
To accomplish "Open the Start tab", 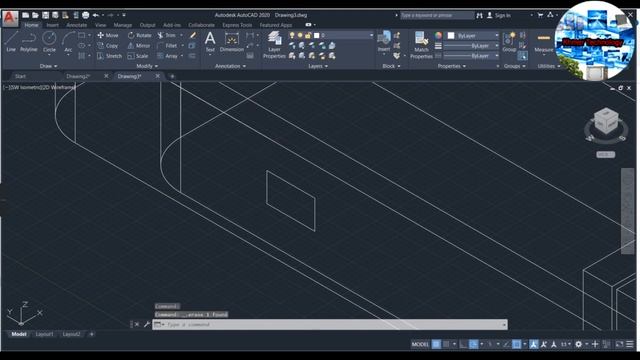I will pos(20,76).
